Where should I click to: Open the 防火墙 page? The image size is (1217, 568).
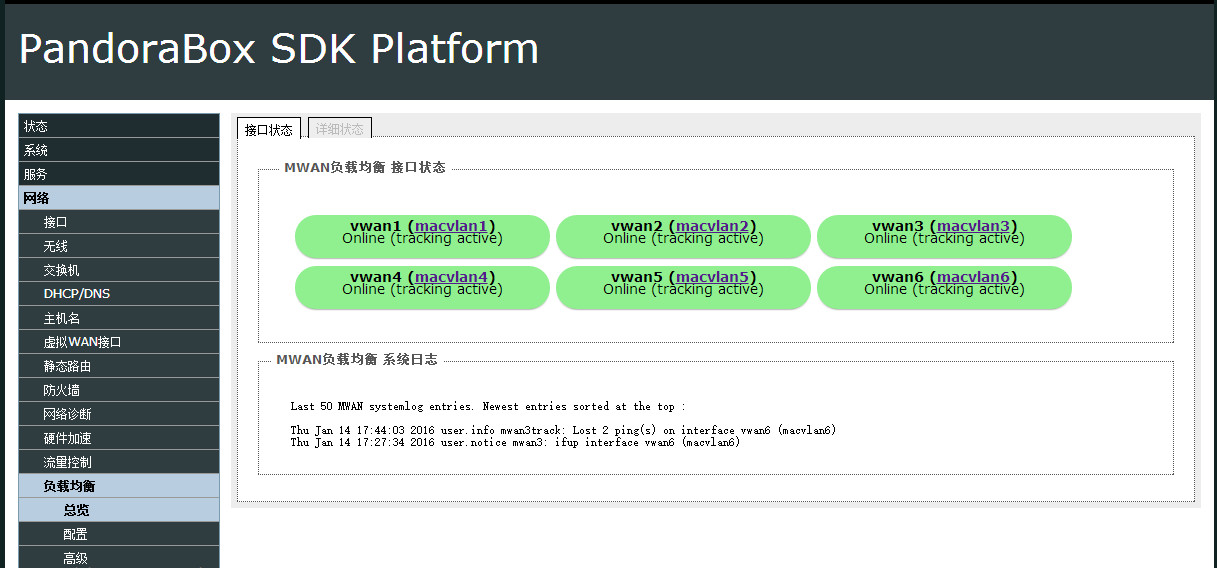pyautogui.click(x=119, y=390)
